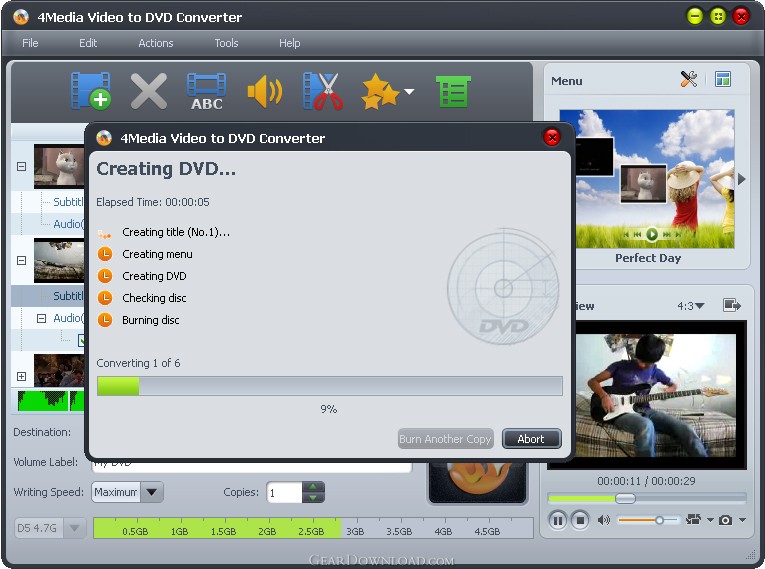The height and width of the screenshot is (569, 765).
Task: Click the Effects stars icon
Action: click(x=380, y=91)
